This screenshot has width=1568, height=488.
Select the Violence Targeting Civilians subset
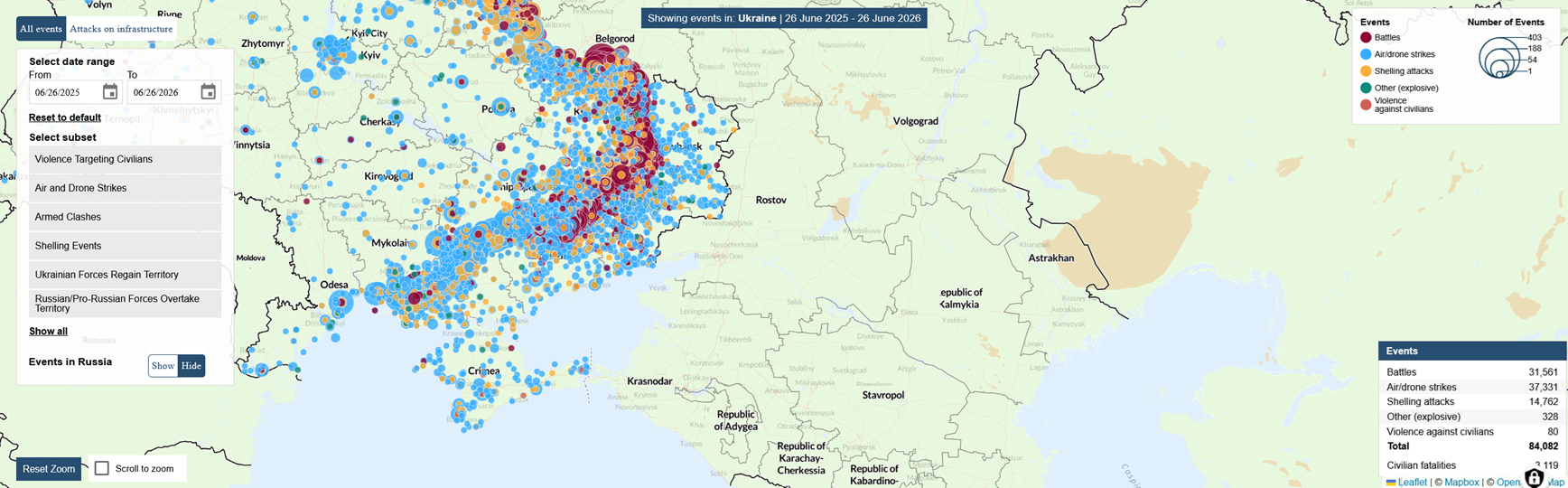125,159
